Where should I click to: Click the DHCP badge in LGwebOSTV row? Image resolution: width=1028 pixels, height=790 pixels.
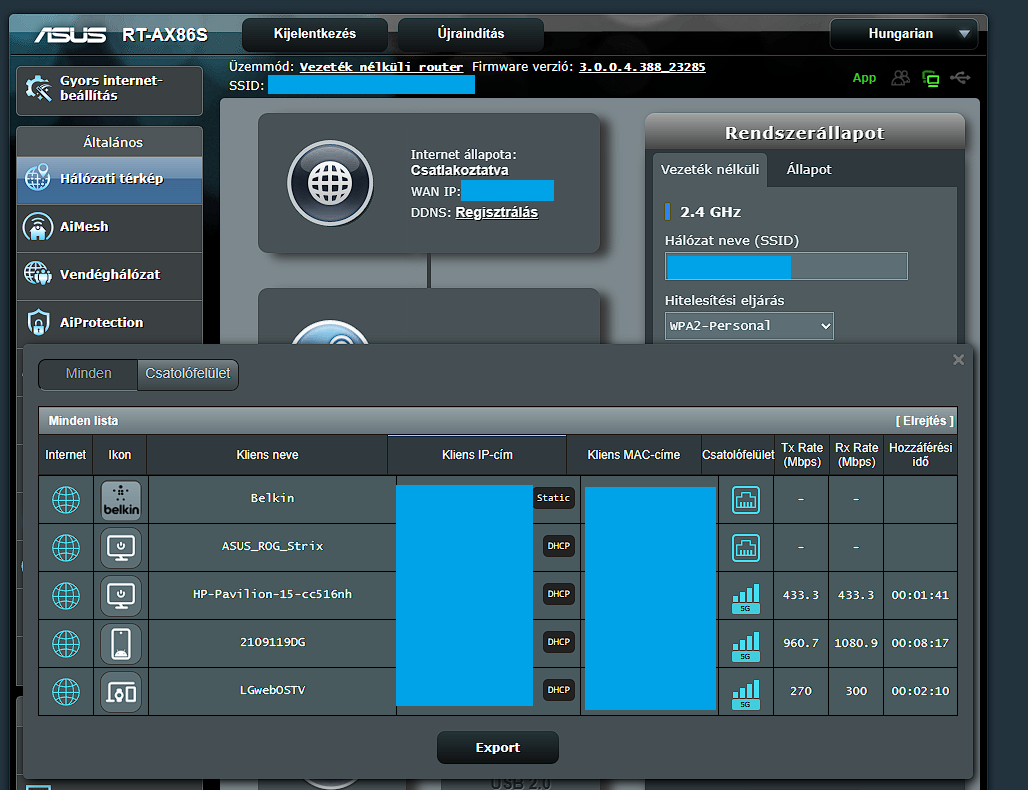coord(559,690)
